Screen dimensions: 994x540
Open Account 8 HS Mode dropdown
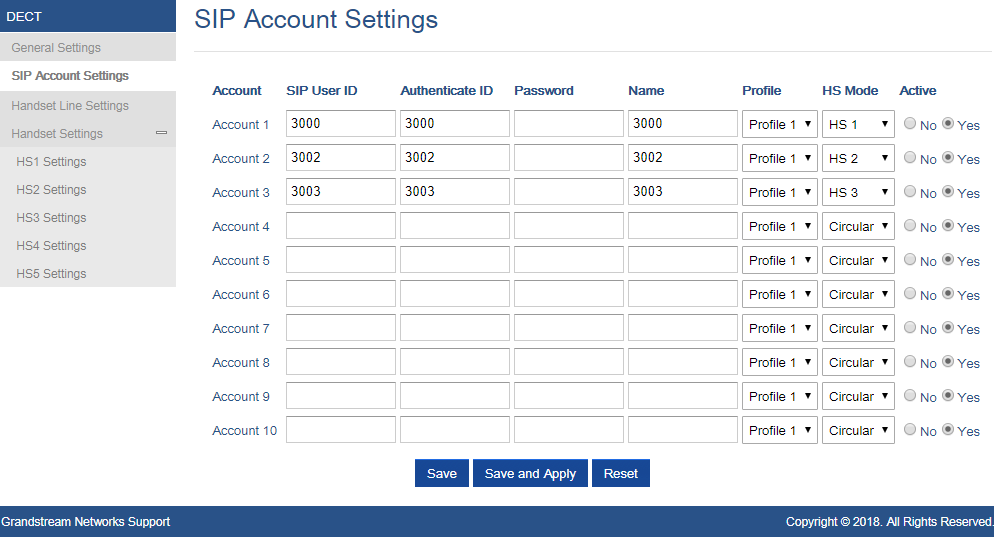click(x=858, y=363)
